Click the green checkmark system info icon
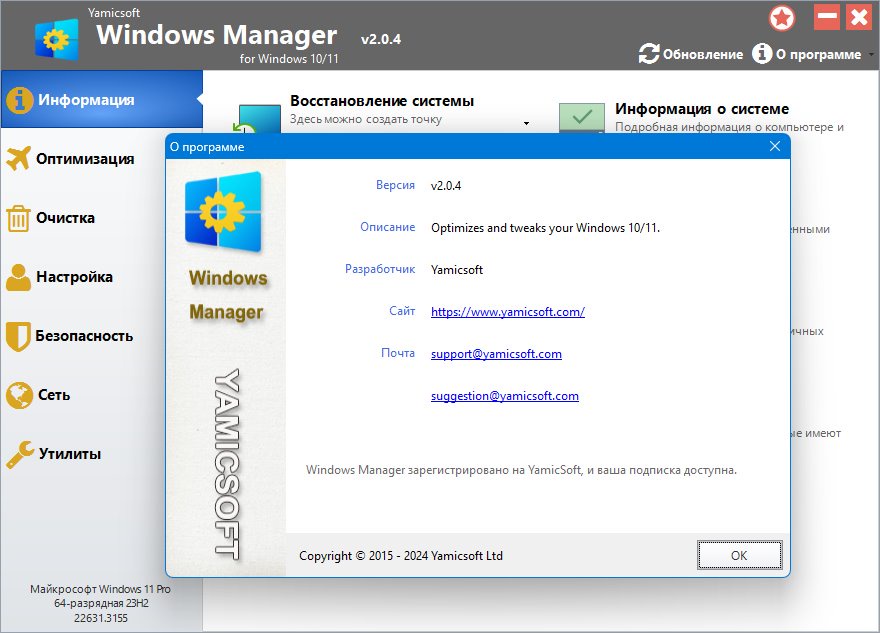The height and width of the screenshot is (633, 880). click(x=582, y=118)
